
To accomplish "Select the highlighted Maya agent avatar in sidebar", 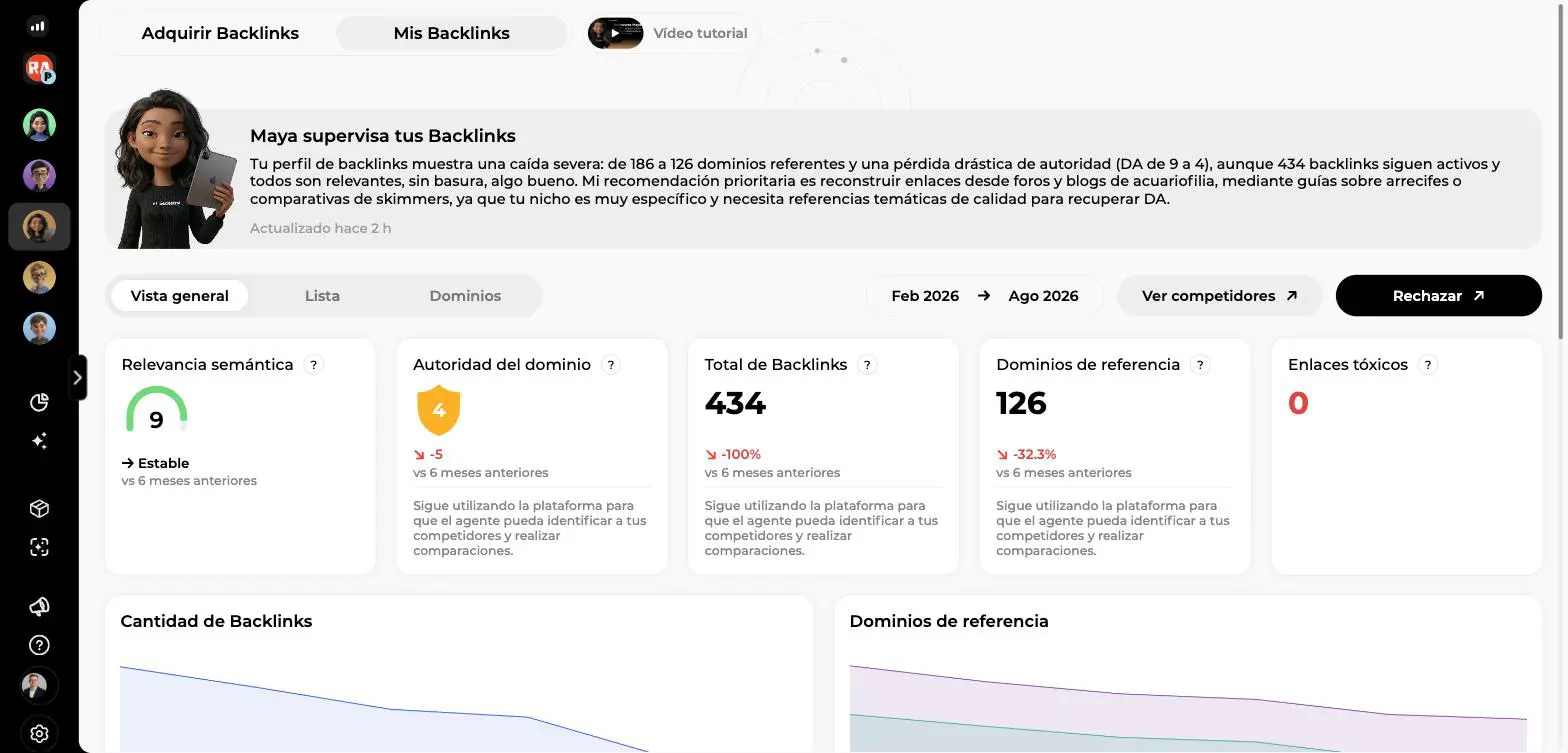I will click(39, 226).
